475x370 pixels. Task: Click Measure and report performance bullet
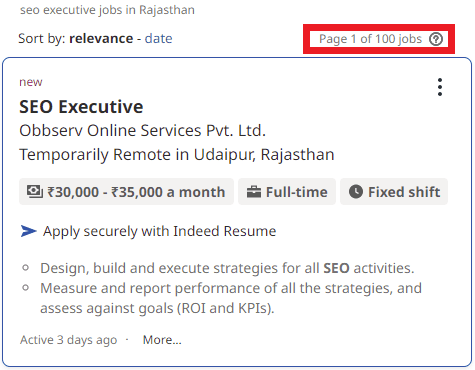231,298
